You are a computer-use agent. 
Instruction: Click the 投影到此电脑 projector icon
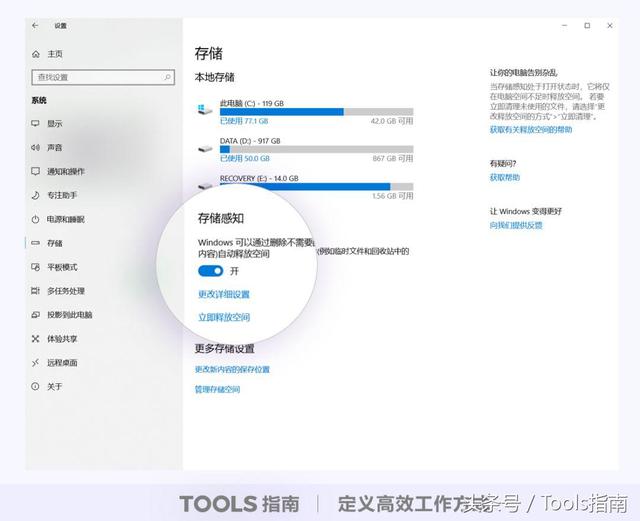(x=36, y=315)
